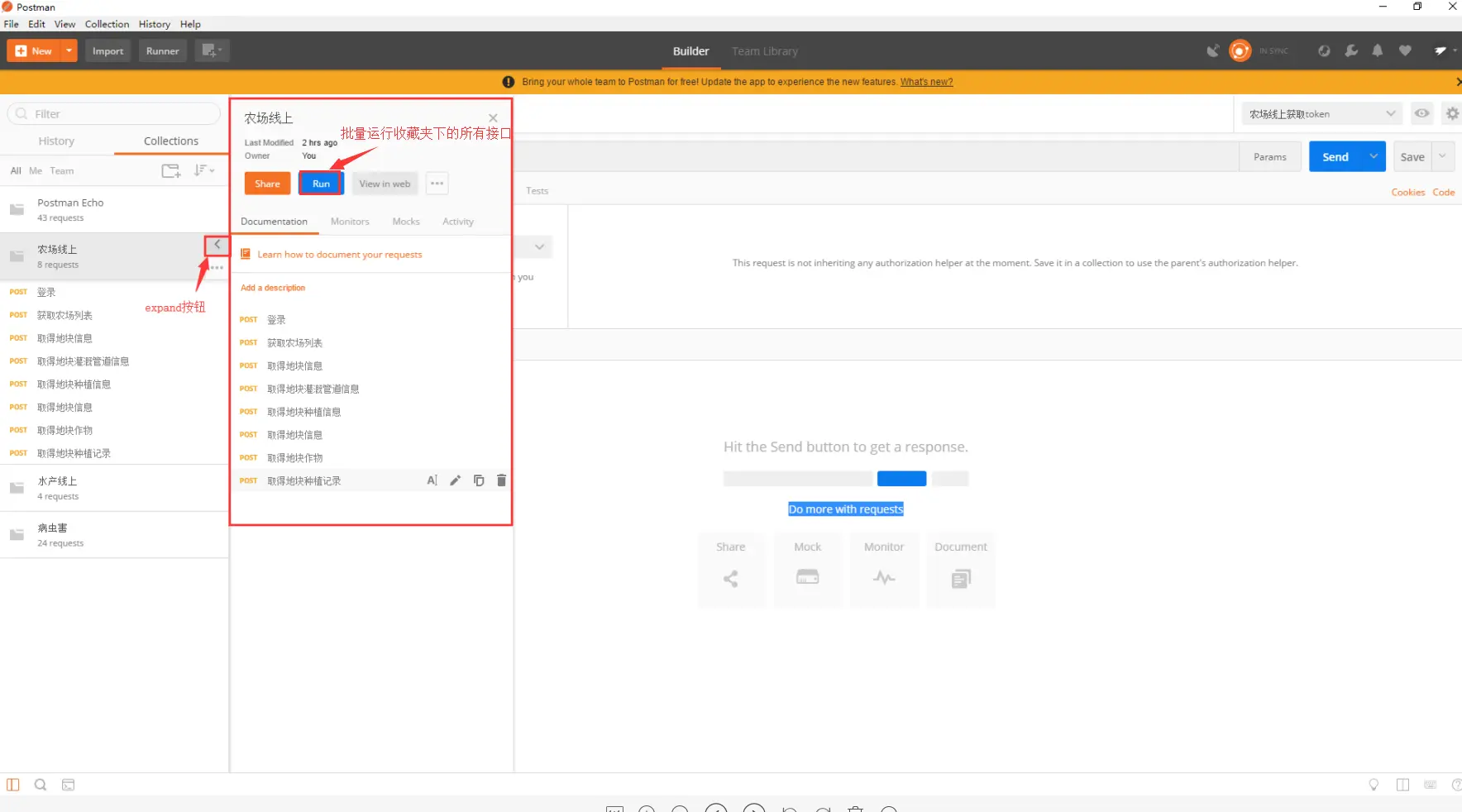Screen dimensions: 1462x812
Task: Expand the 水产线上 collection
Action: pos(114,489)
